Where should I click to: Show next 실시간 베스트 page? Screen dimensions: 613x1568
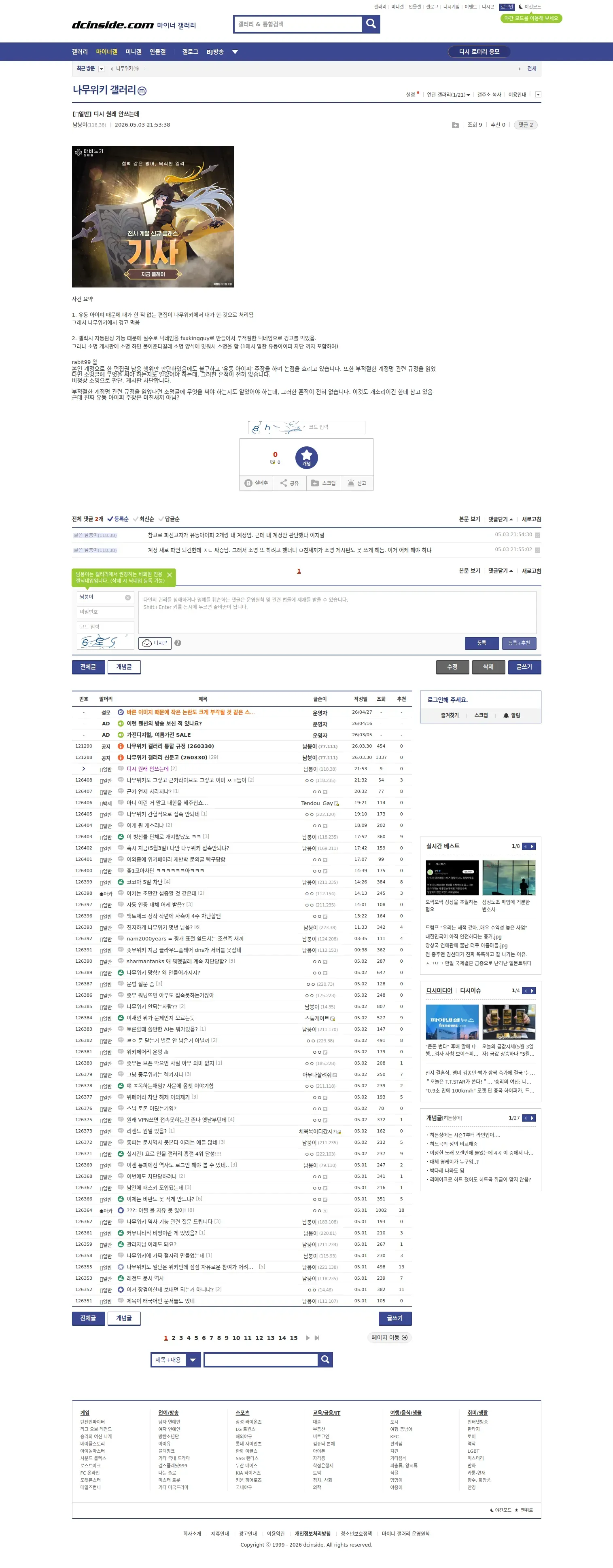pyautogui.click(x=532, y=846)
